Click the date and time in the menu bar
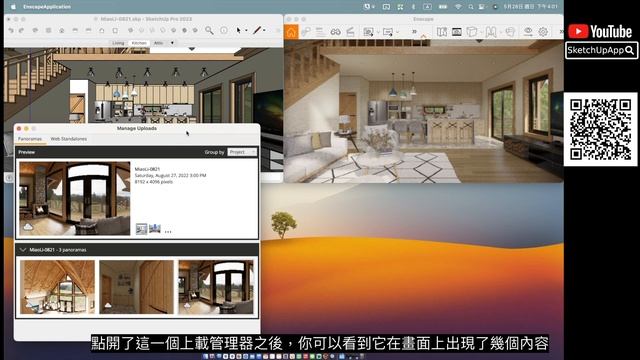 [x=531, y=7]
